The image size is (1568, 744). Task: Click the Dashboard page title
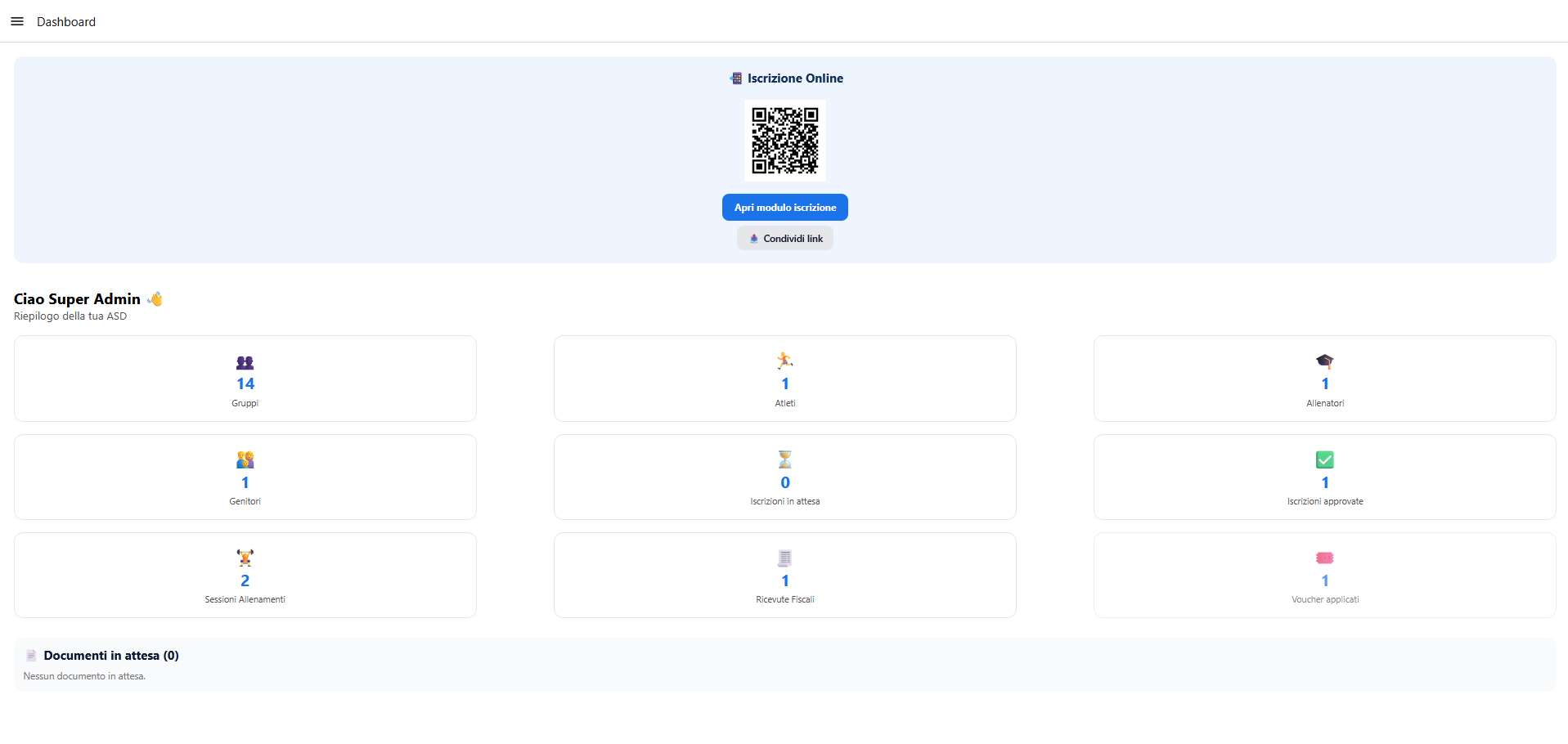pos(66,22)
